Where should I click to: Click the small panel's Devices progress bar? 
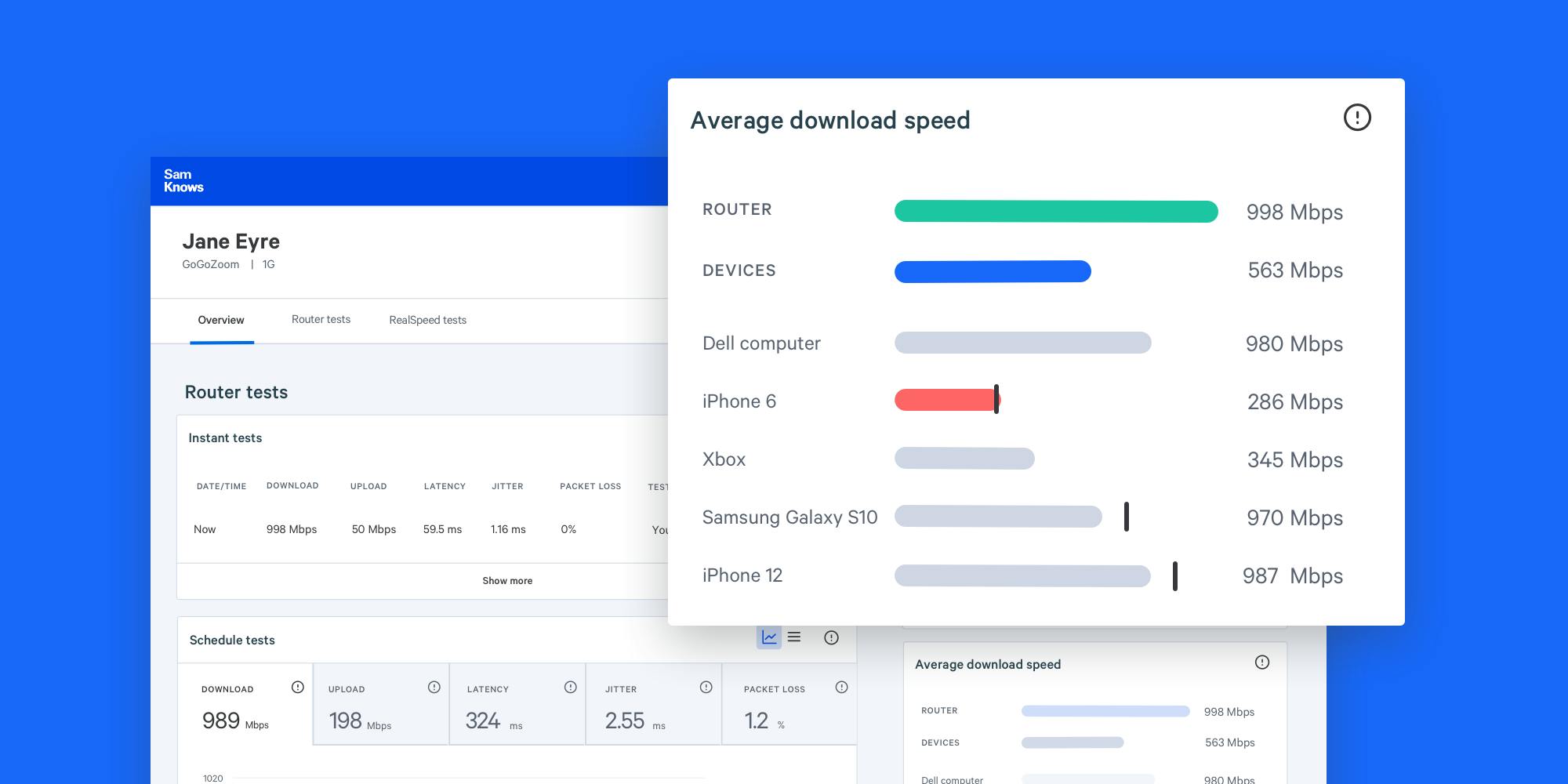coord(1073,742)
